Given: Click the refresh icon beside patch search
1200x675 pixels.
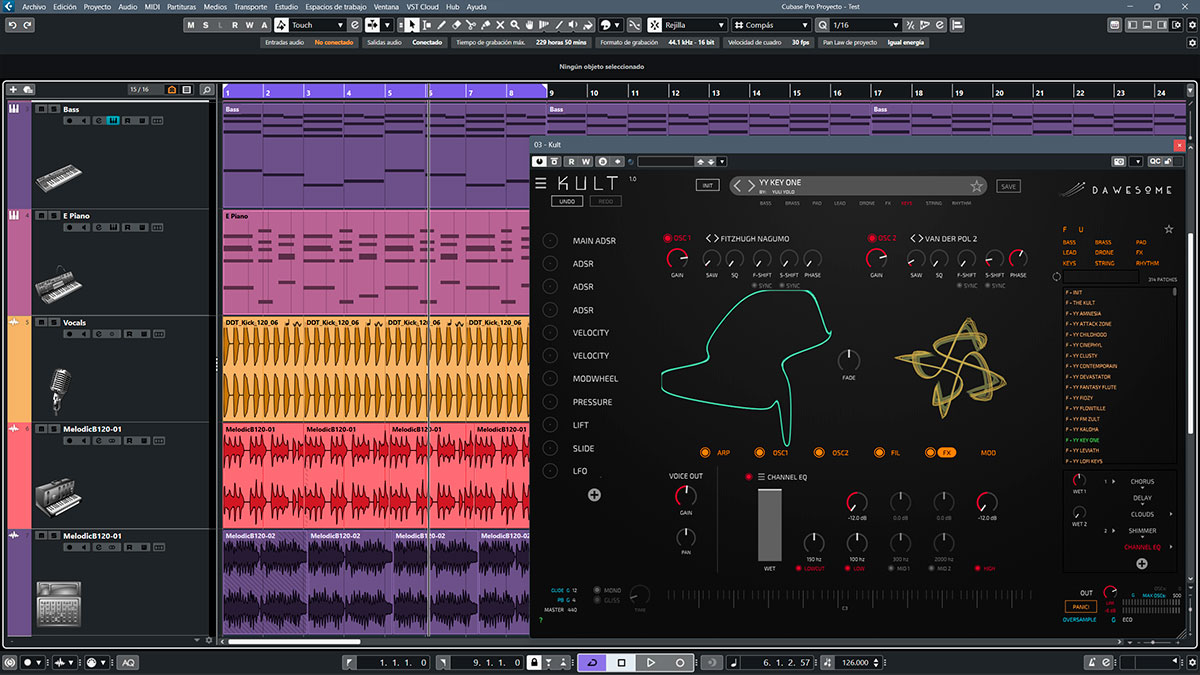Looking at the screenshot, I should point(1057,277).
